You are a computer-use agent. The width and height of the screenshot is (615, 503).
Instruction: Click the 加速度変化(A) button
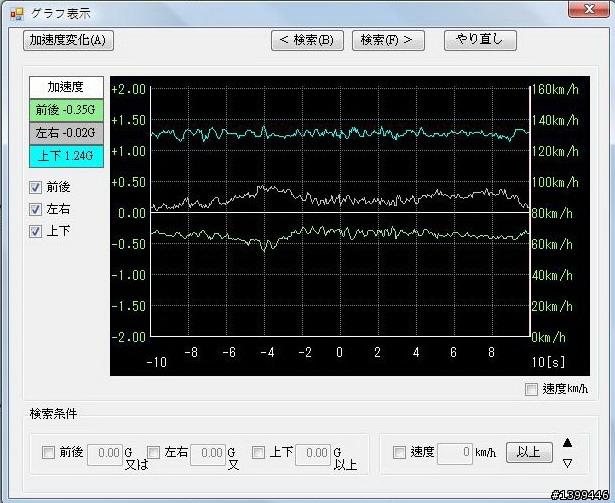point(68,40)
